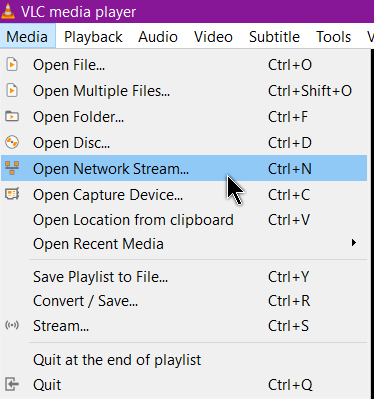The height and width of the screenshot is (399, 374).
Task: Click the VLC cone icon in title bar
Action: pyautogui.click(x=8, y=11)
